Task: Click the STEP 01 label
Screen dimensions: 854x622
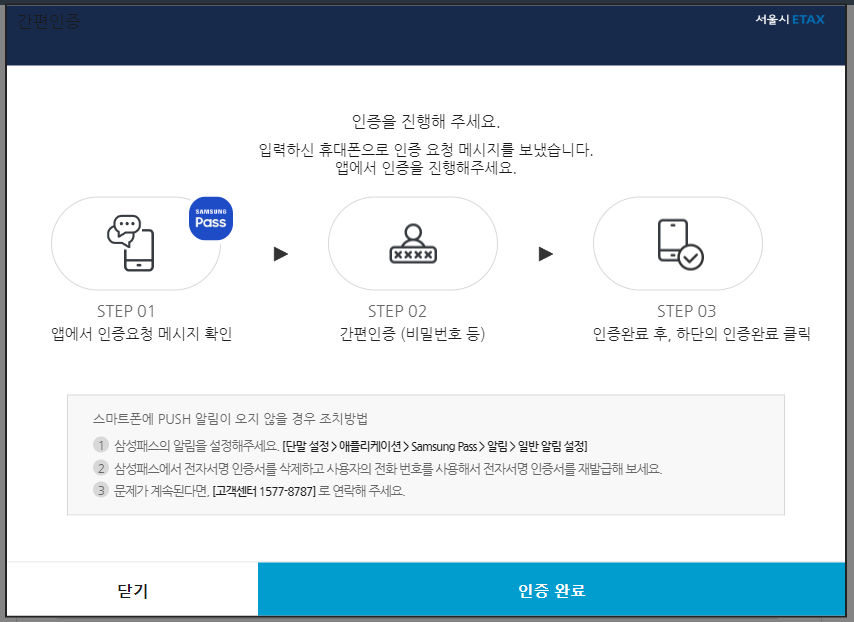Action: tap(126, 311)
